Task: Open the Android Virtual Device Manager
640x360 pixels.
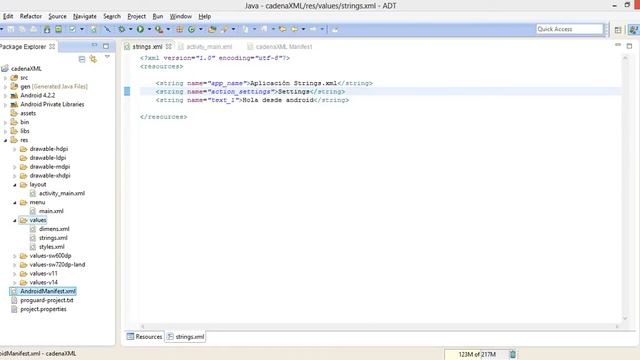Action: click(58, 29)
